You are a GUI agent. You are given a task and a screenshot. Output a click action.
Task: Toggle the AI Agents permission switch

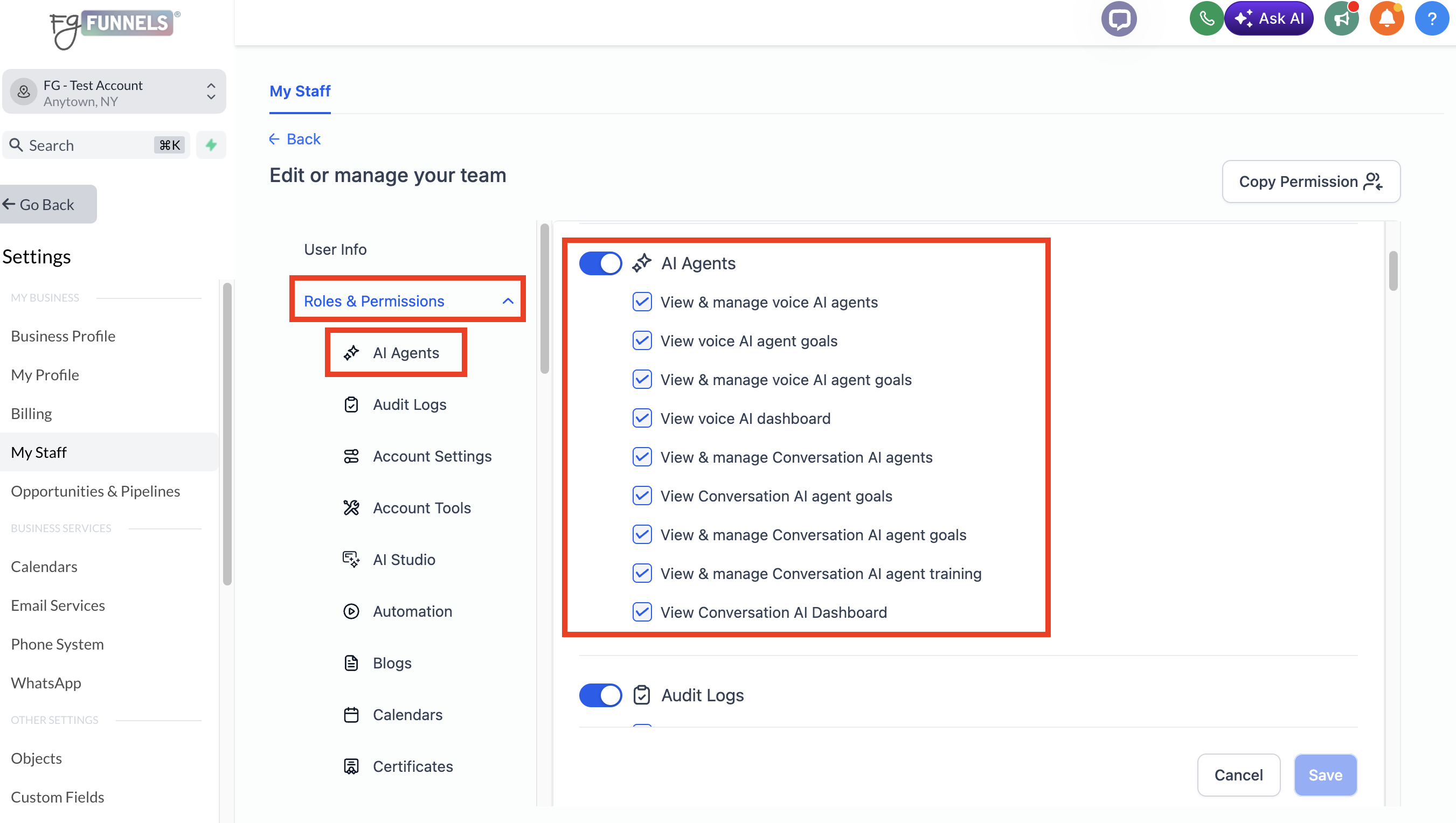(x=600, y=263)
